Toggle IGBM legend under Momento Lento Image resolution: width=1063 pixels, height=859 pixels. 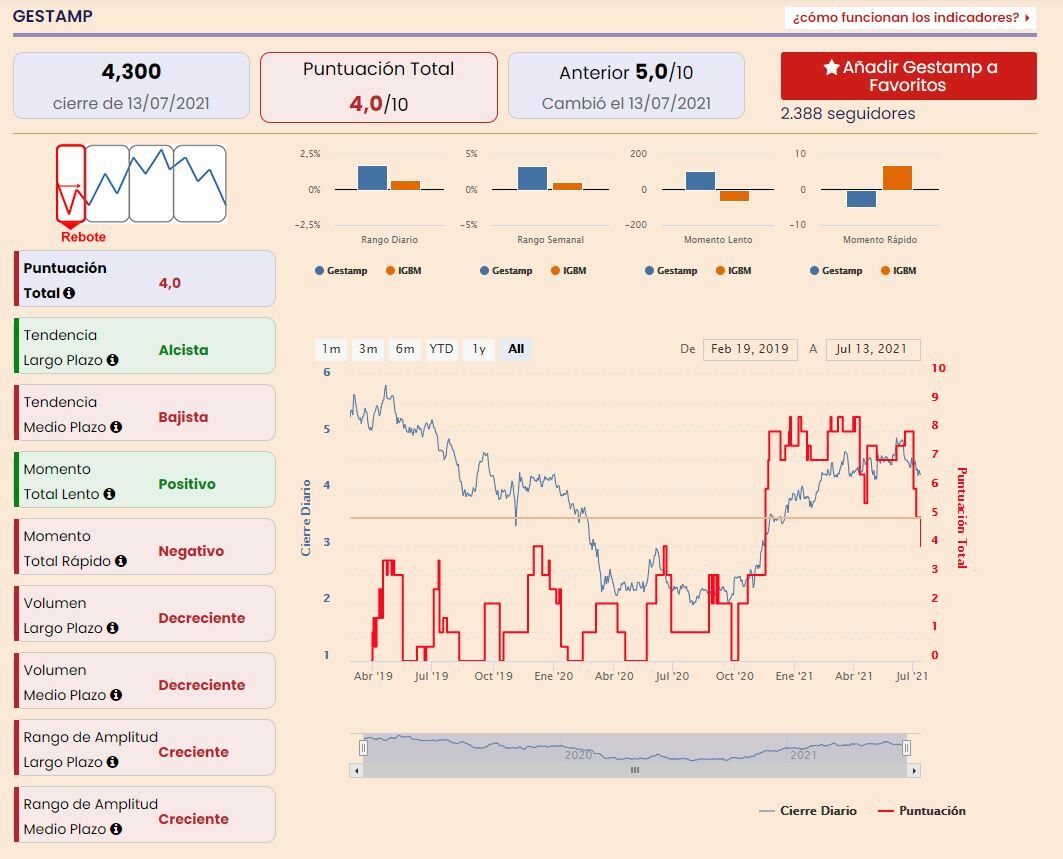pyautogui.click(x=734, y=271)
